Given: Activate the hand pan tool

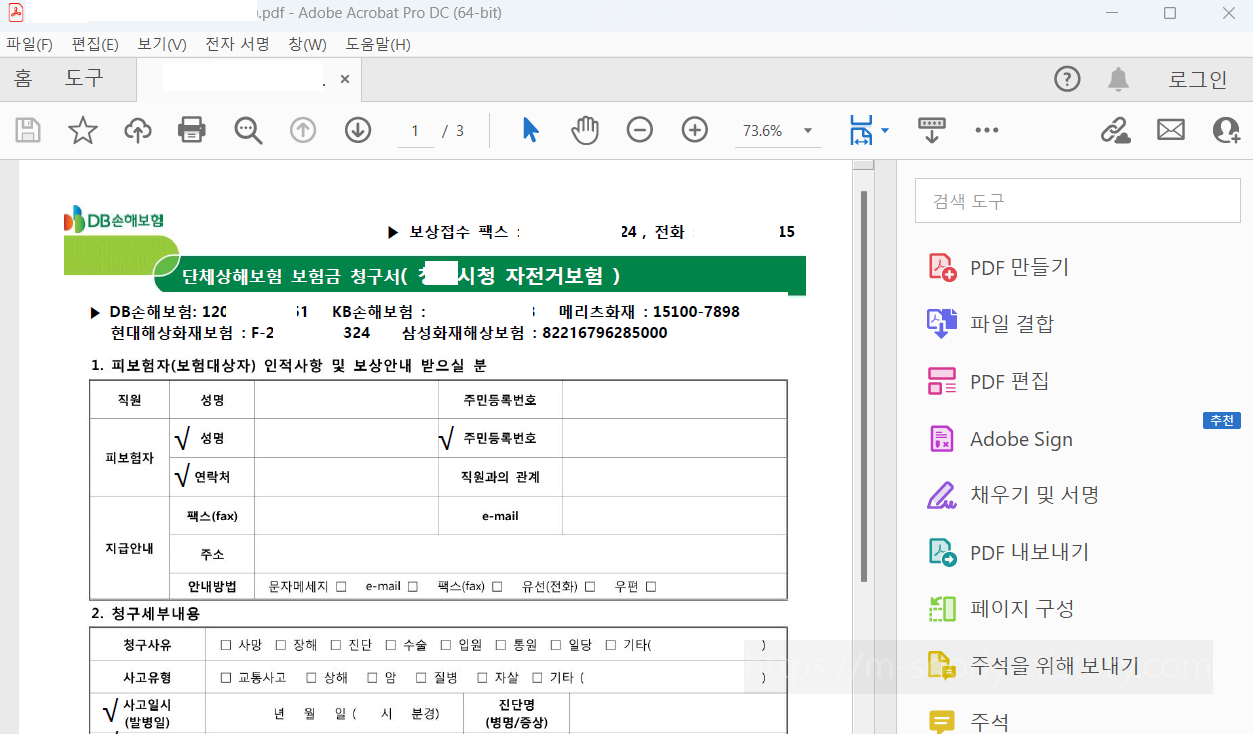Looking at the screenshot, I should (x=585, y=130).
